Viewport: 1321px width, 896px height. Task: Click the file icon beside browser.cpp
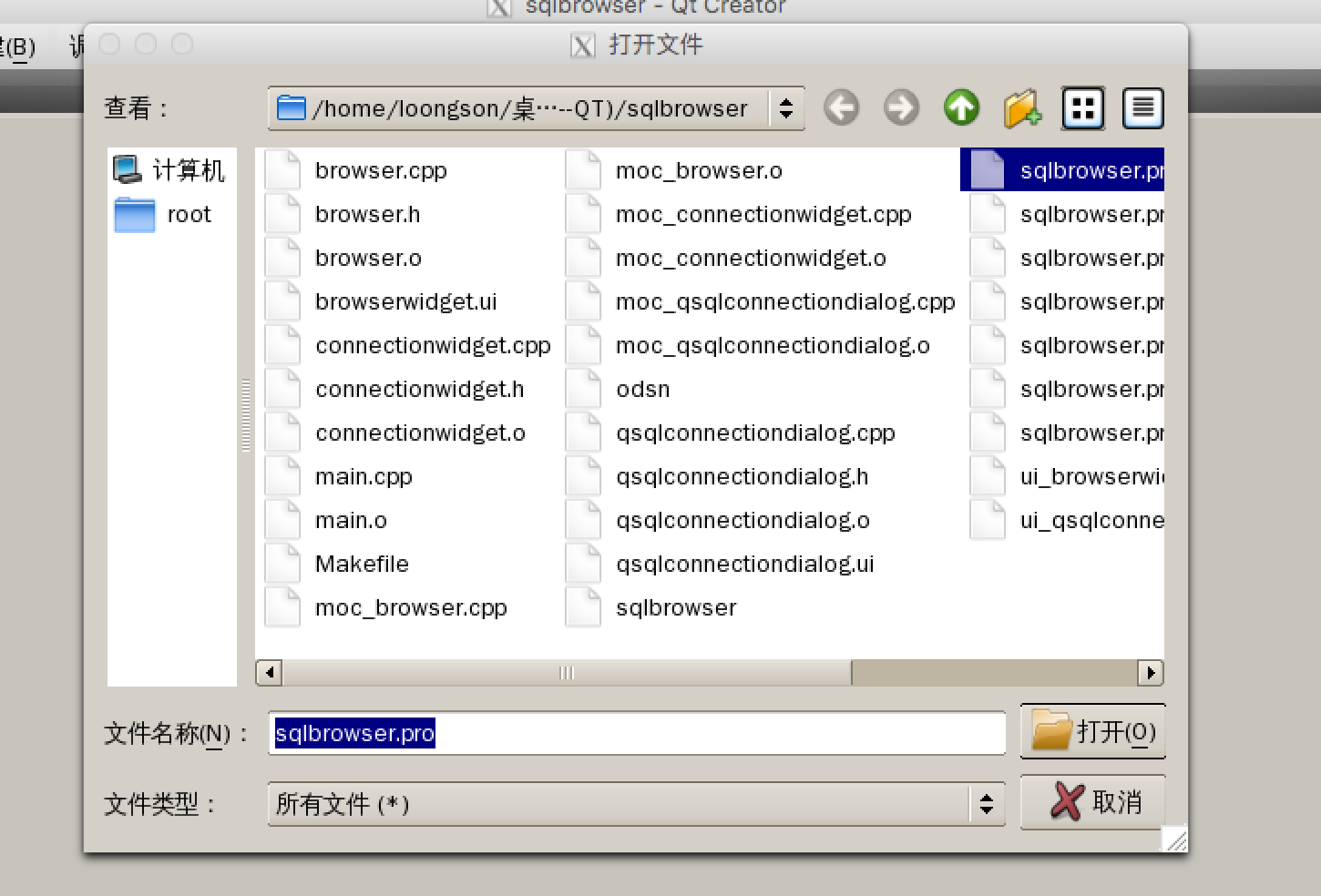click(282, 170)
